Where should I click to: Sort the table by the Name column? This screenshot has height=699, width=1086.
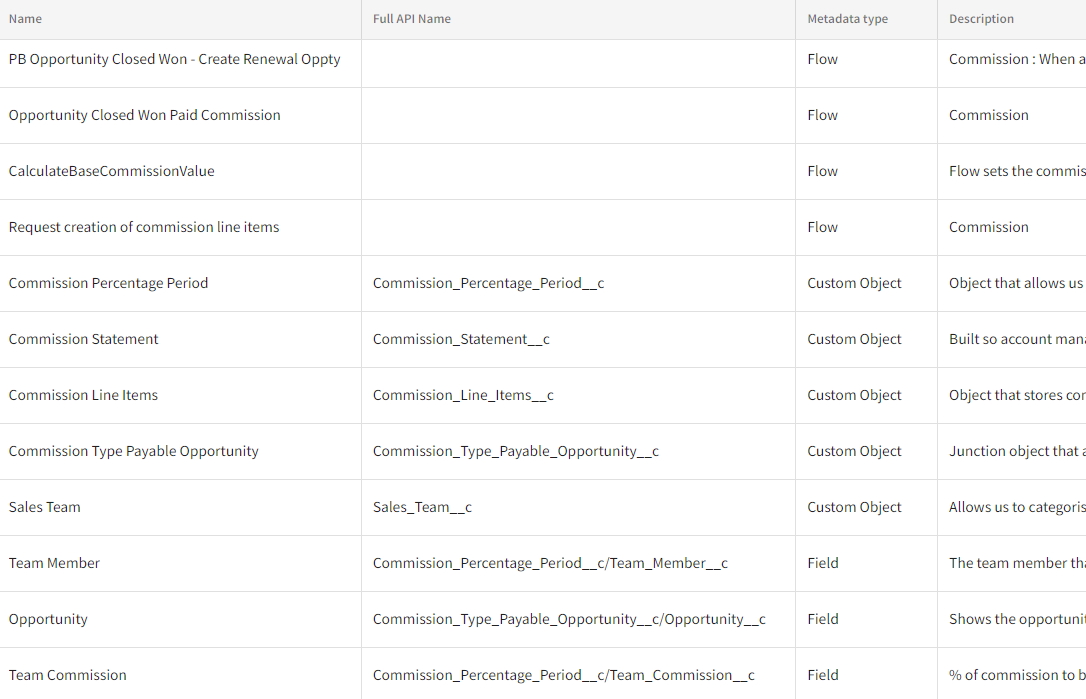pos(25,18)
